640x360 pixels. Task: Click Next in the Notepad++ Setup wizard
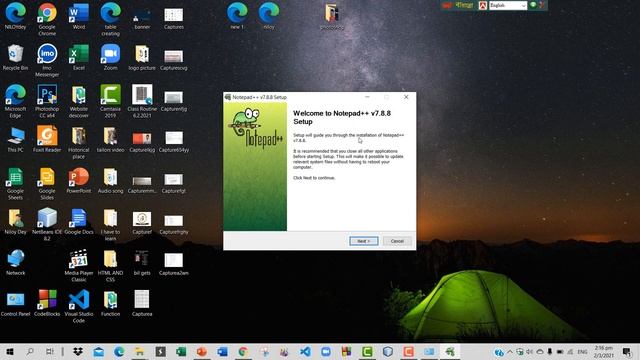(x=363, y=241)
